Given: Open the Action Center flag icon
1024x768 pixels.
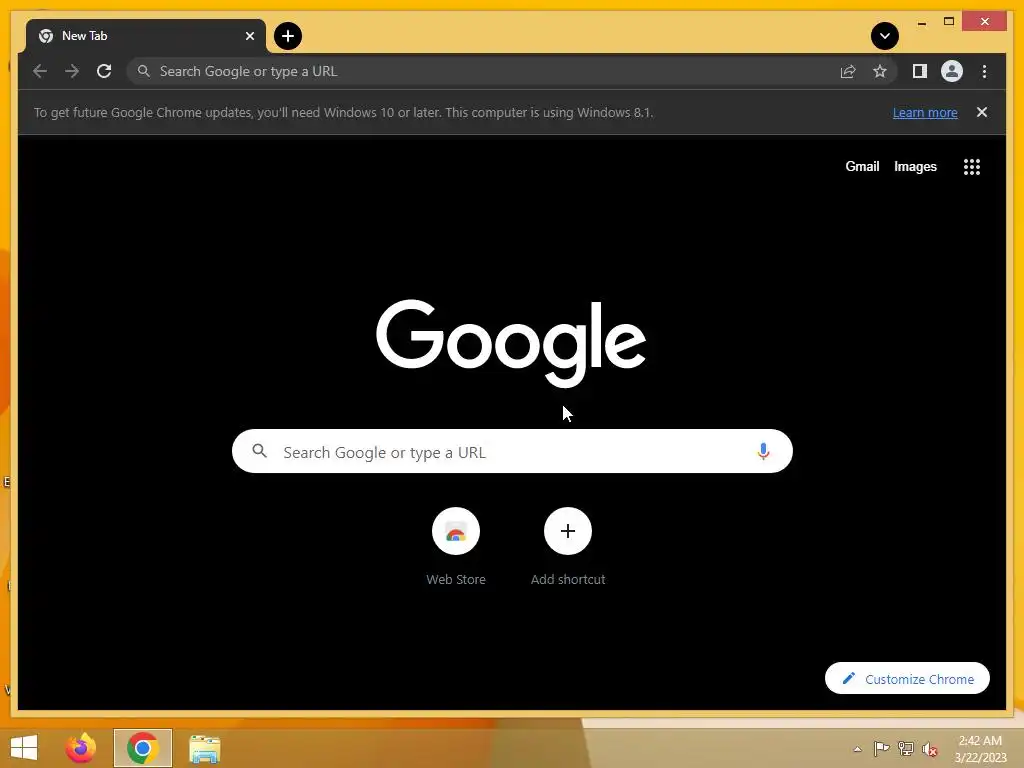Looking at the screenshot, I should tap(881, 749).
